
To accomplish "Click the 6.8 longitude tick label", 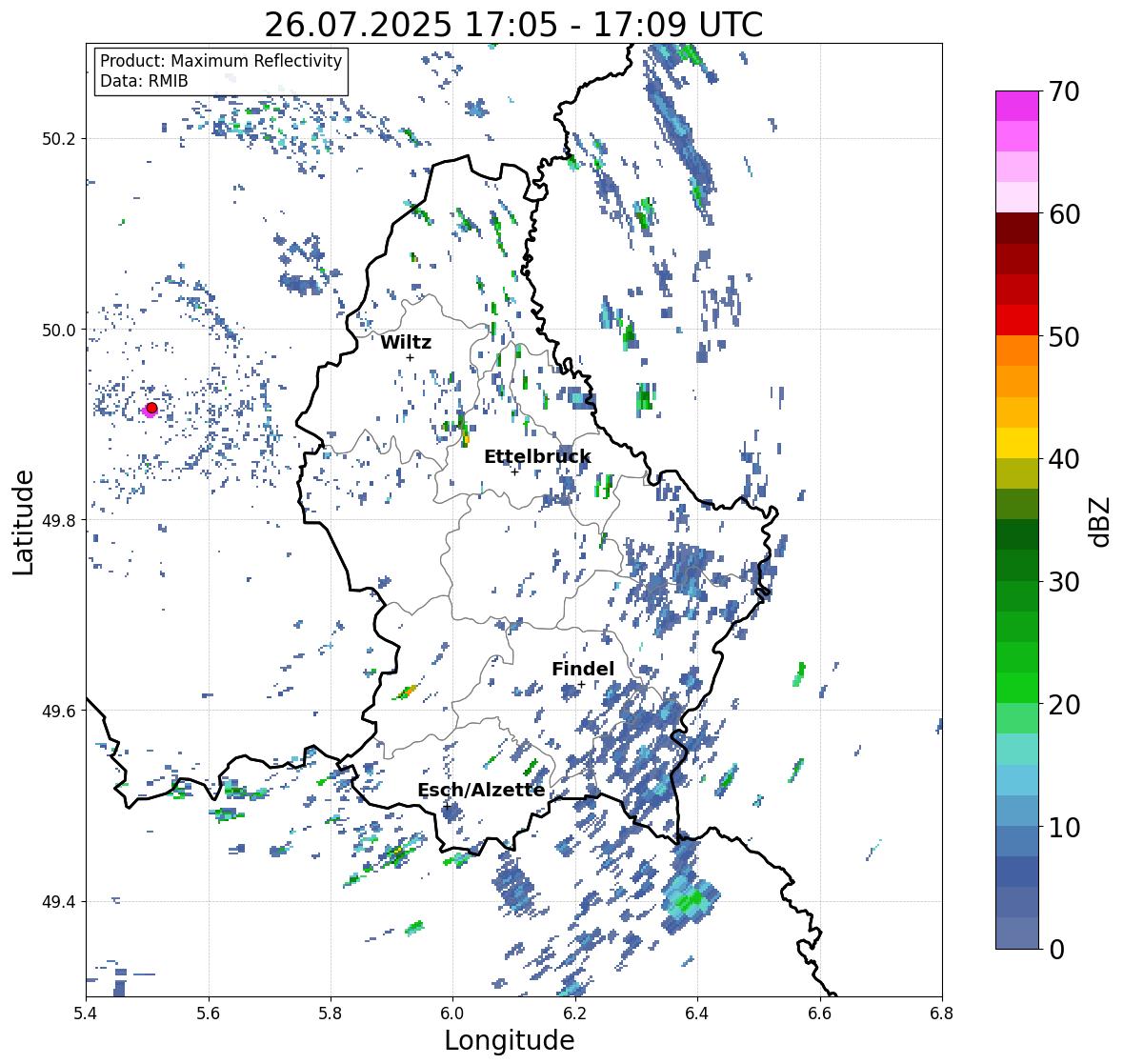I will [942, 1014].
